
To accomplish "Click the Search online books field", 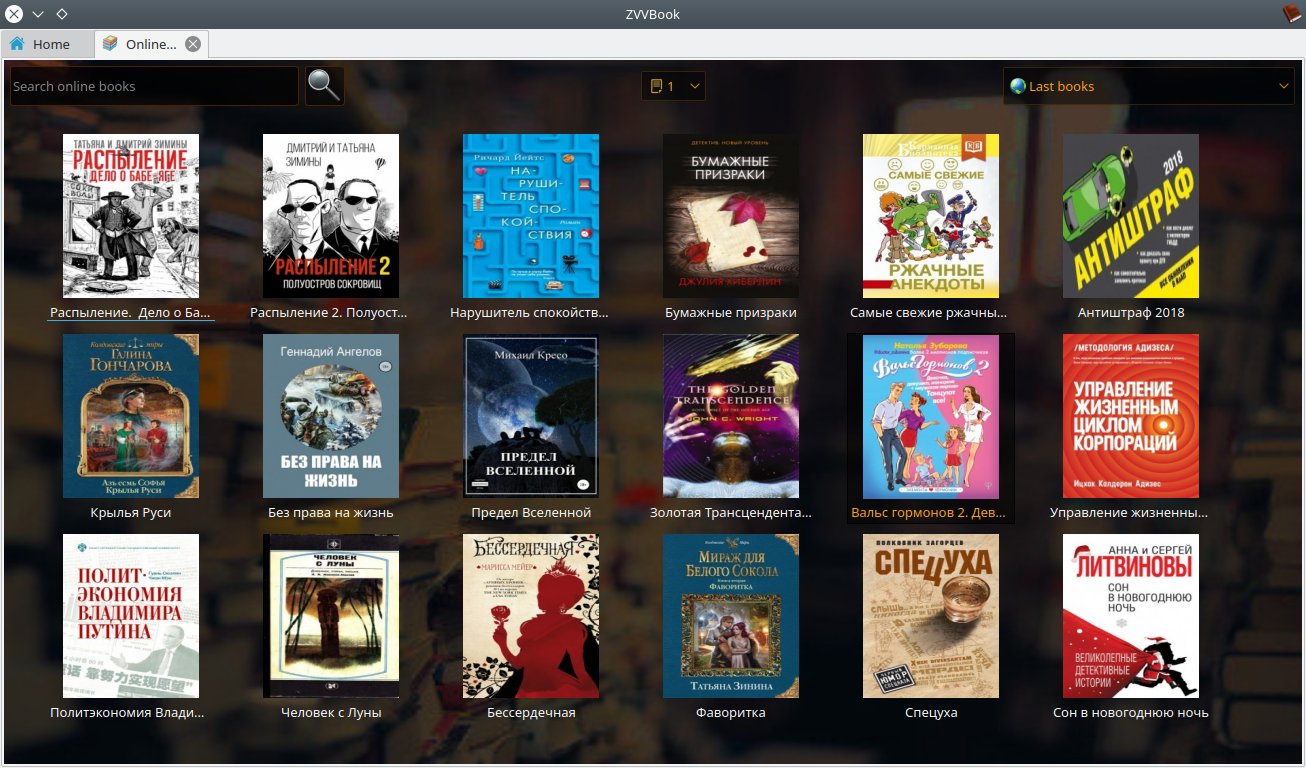I will (154, 86).
